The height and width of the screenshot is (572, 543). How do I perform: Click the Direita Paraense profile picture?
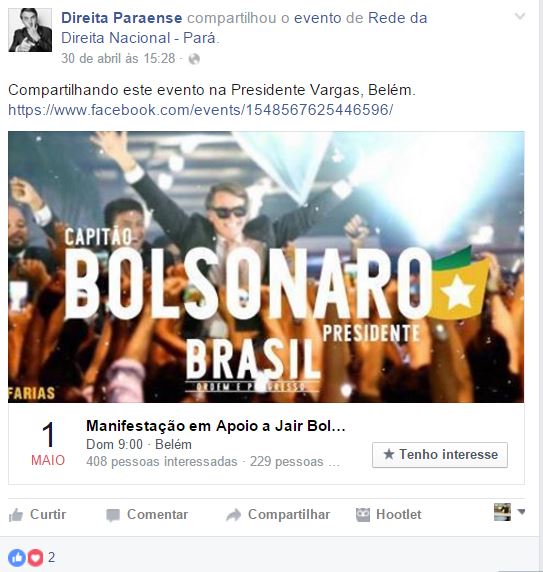(30, 30)
